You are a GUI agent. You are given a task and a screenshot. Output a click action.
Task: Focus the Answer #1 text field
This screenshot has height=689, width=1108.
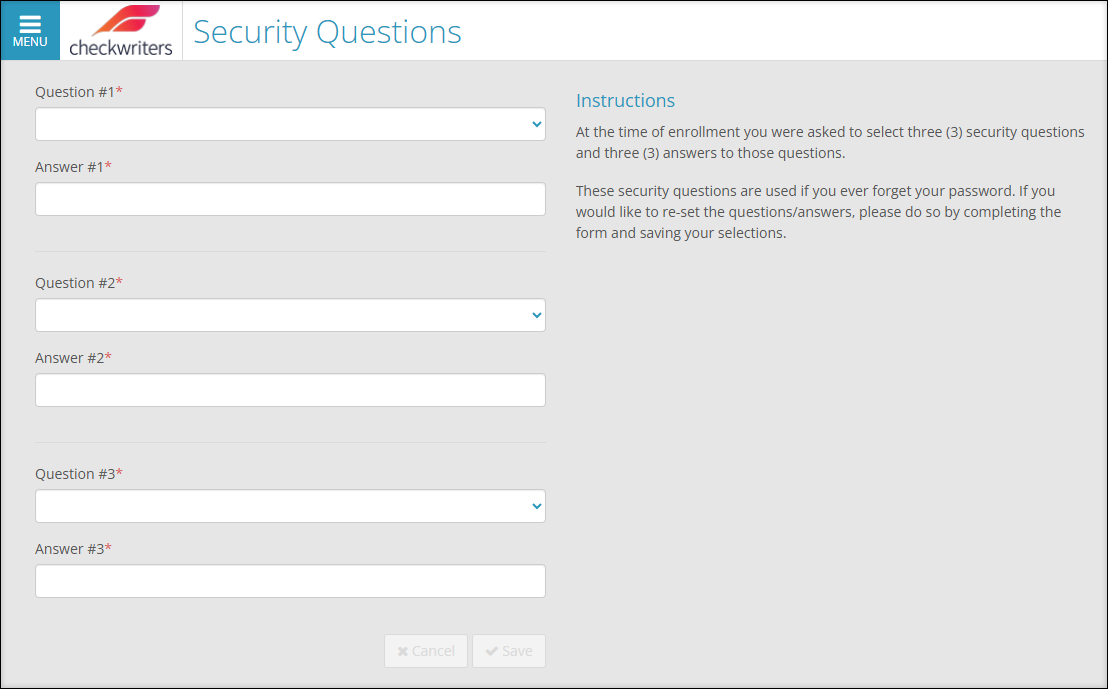pos(290,199)
